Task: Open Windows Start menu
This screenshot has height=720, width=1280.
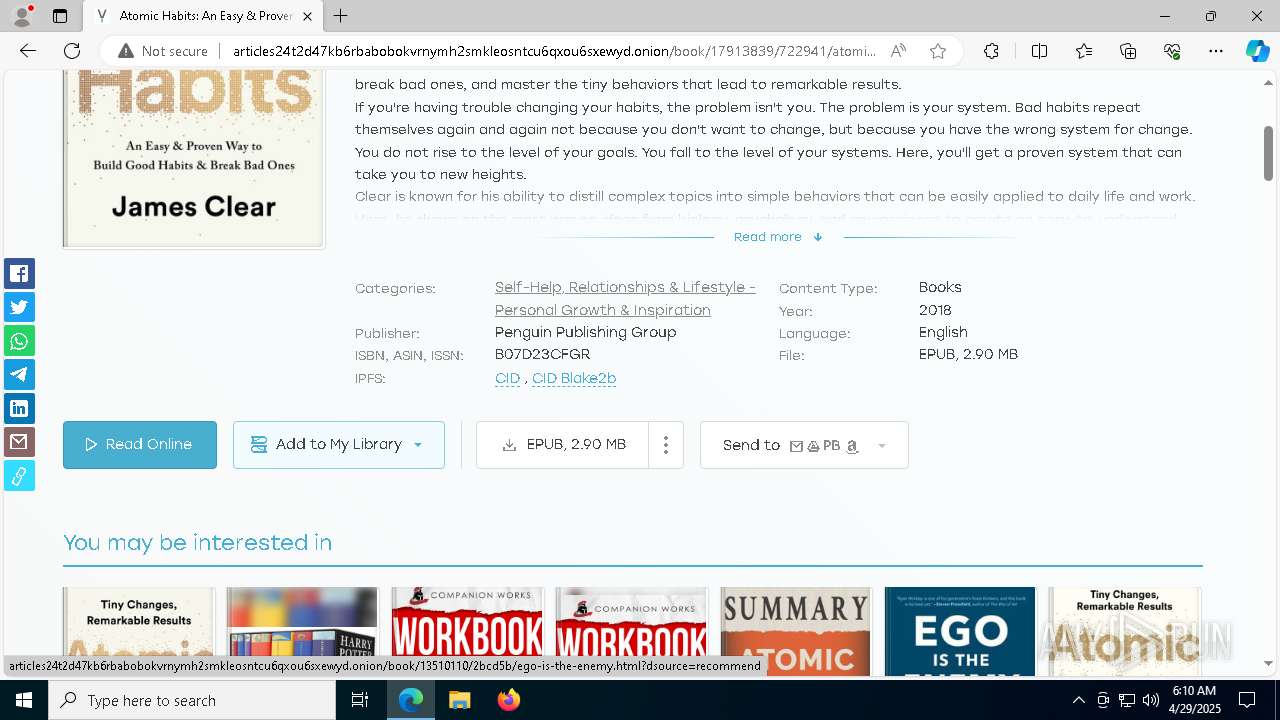Action: (24, 700)
